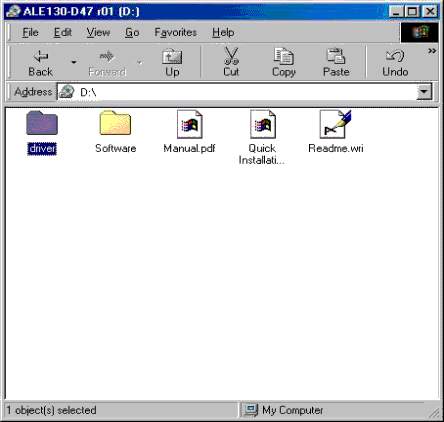Select the Manual.pdf file icon
This screenshot has height=422, width=444.
pos(189,124)
